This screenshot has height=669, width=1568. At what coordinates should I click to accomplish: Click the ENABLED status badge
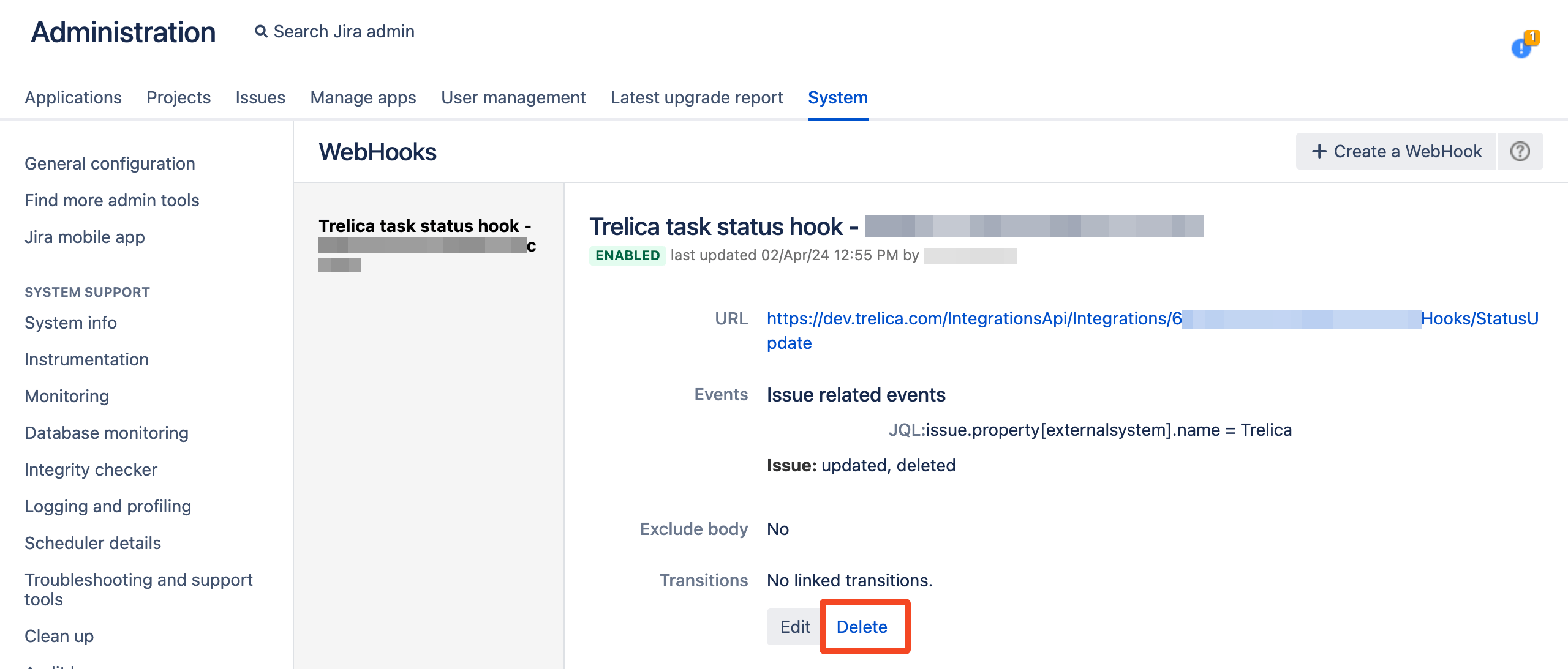[x=627, y=255]
